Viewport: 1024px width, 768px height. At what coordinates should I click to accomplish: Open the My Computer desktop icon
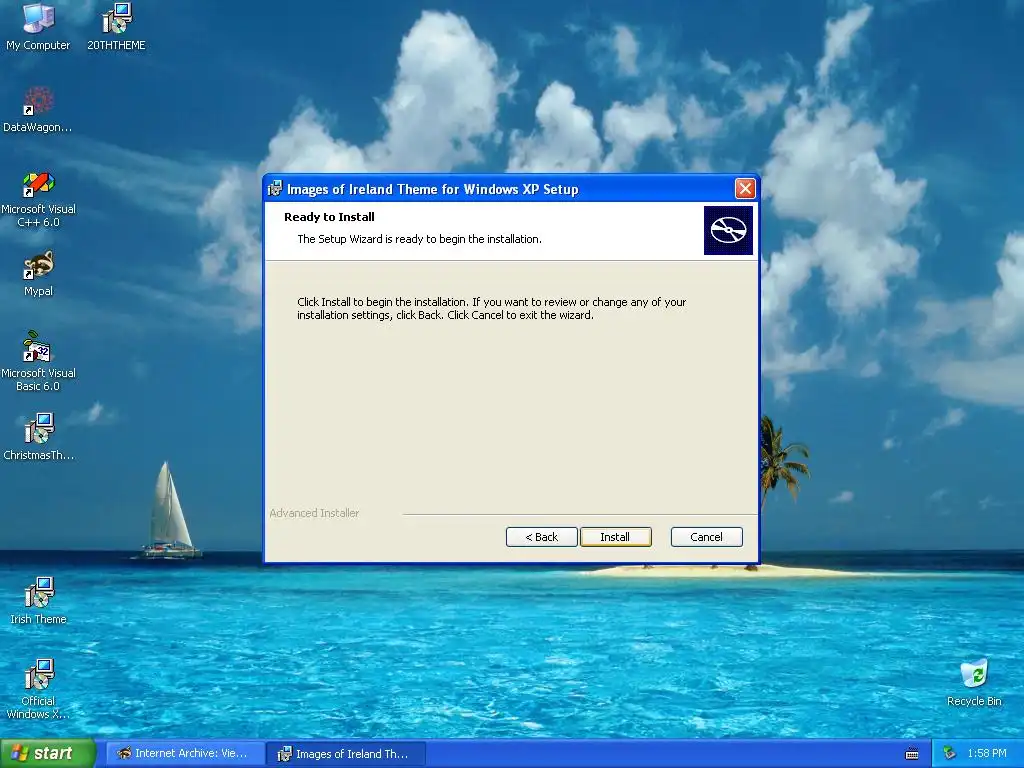point(38,26)
